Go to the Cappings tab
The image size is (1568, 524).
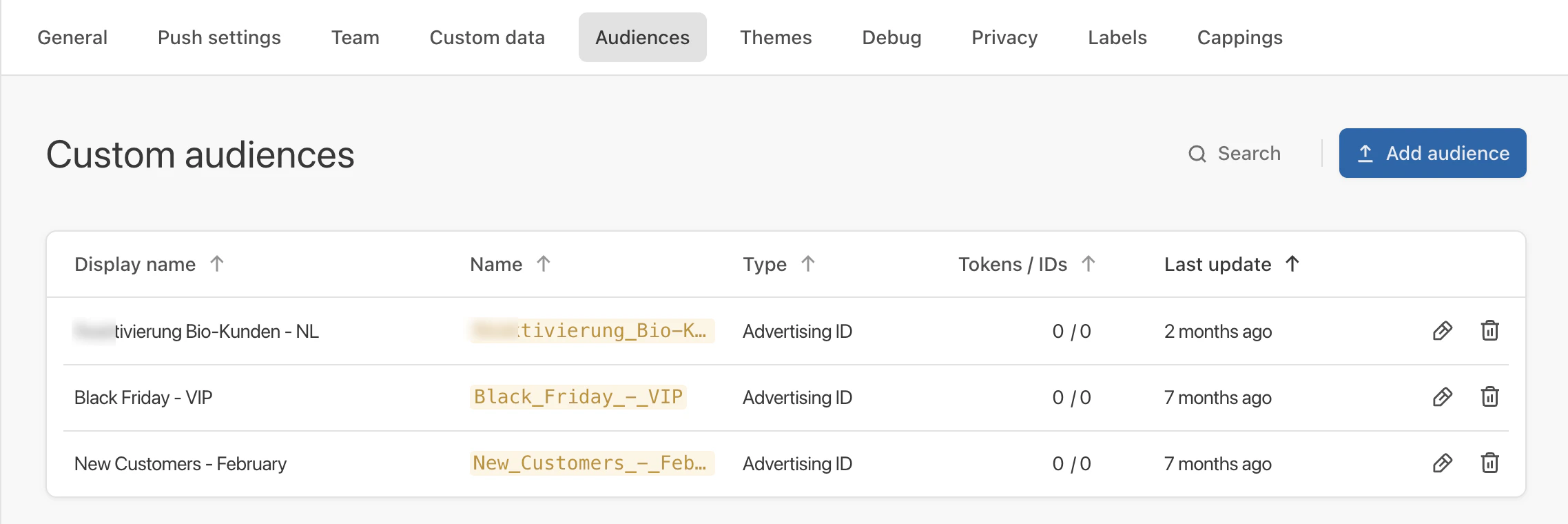(1240, 37)
